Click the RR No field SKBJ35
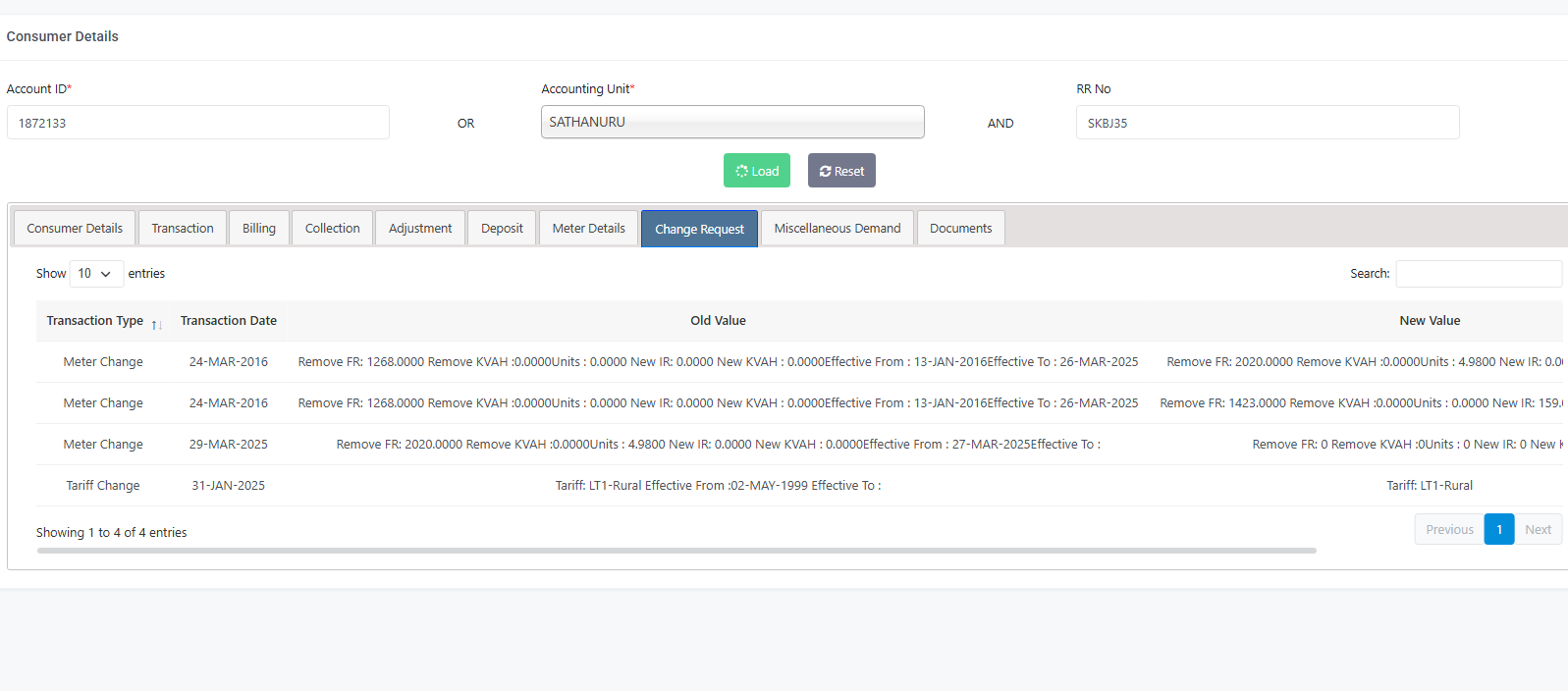Viewport: 1568px width, 691px height. coord(1268,123)
